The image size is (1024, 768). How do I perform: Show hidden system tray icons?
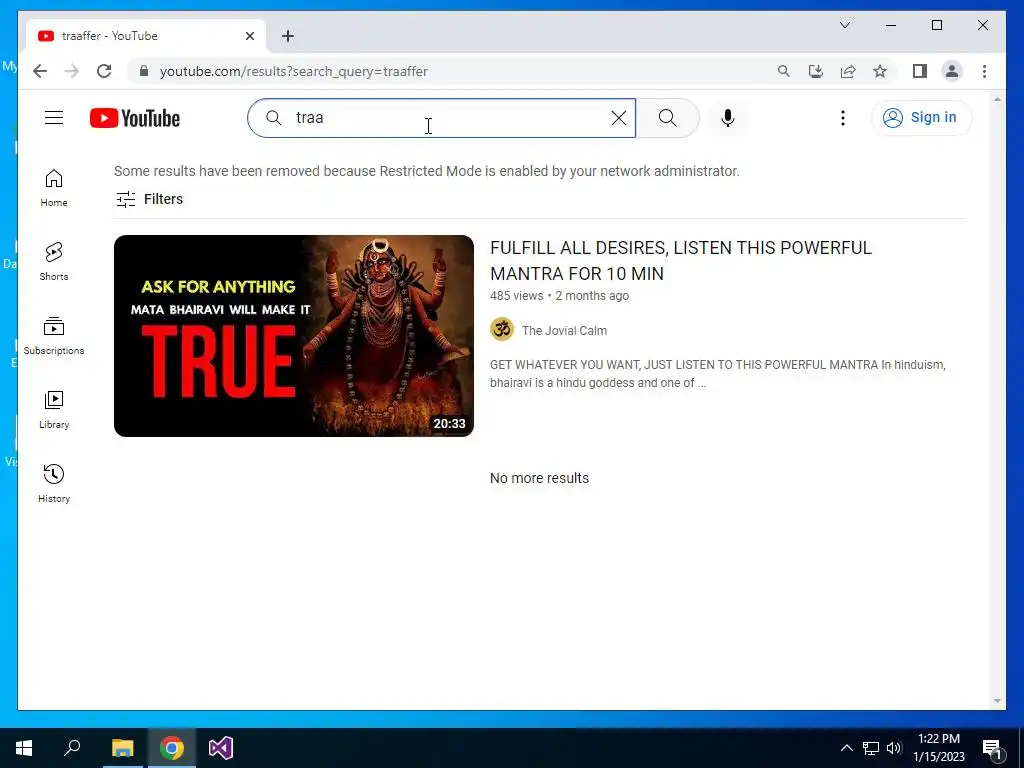pyautogui.click(x=846, y=748)
